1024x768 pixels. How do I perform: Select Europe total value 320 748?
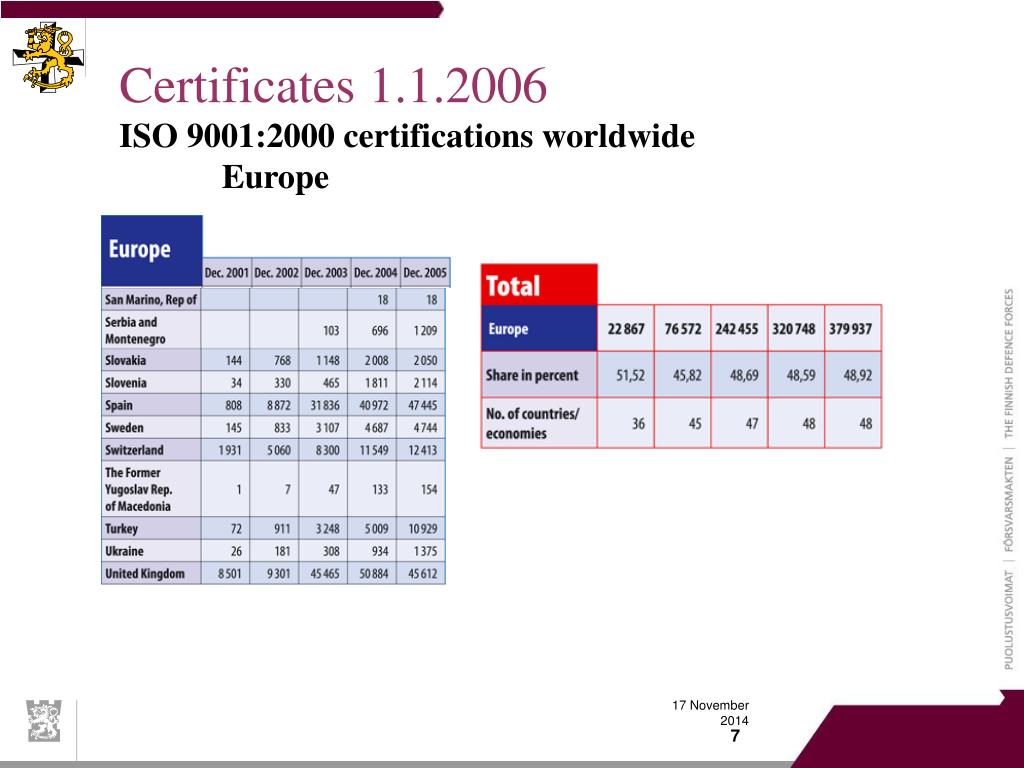pyautogui.click(x=793, y=328)
